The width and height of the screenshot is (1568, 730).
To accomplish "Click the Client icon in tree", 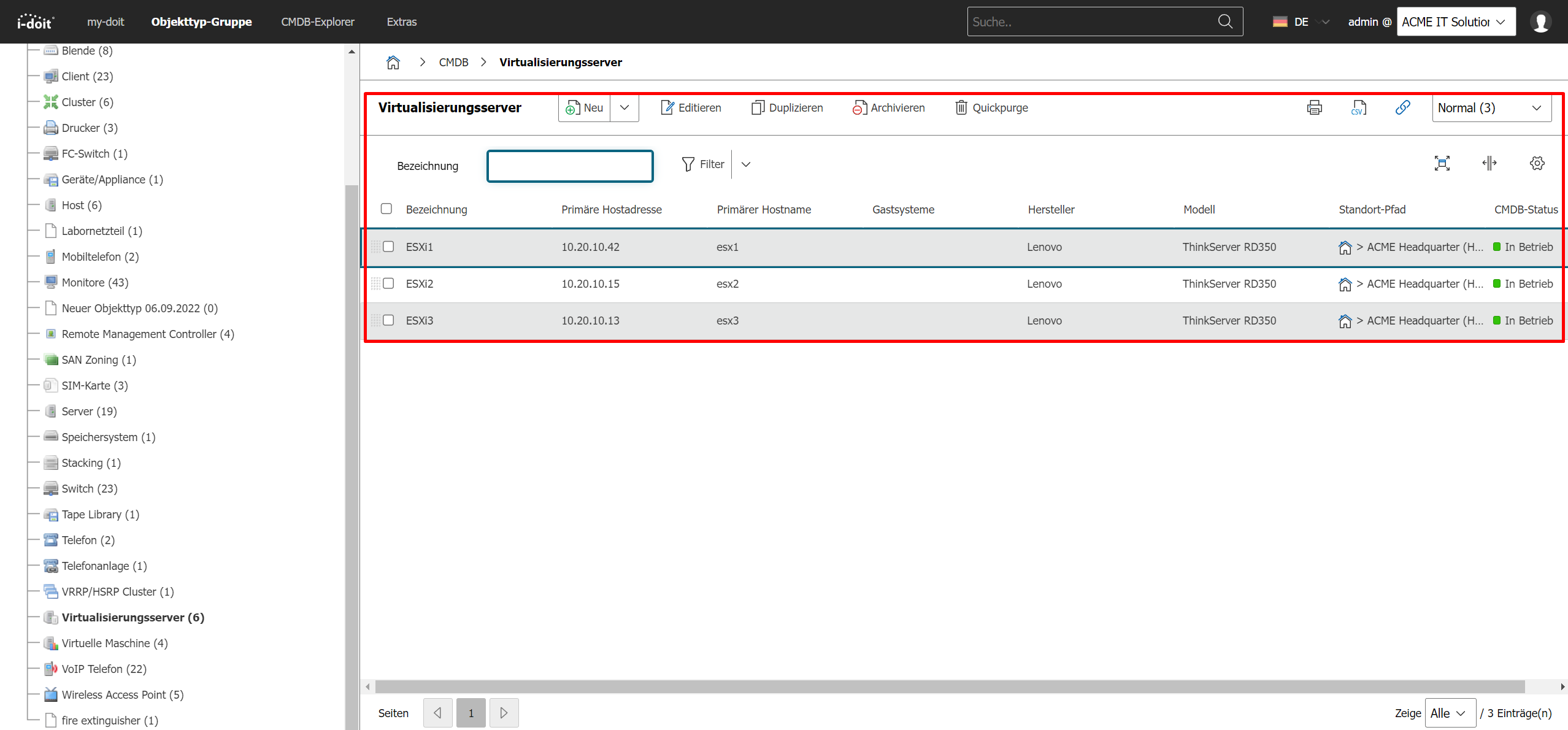I will (51, 76).
